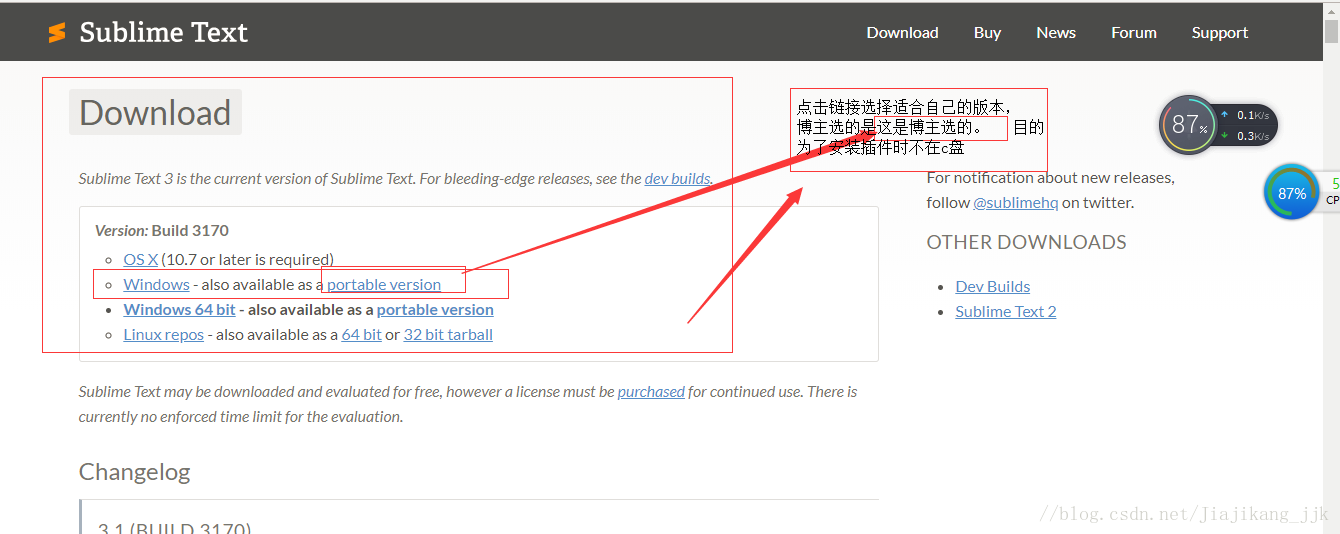Open the Buy nav menu item
This screenshot has height=534, width=1340.
coord(987,32)
